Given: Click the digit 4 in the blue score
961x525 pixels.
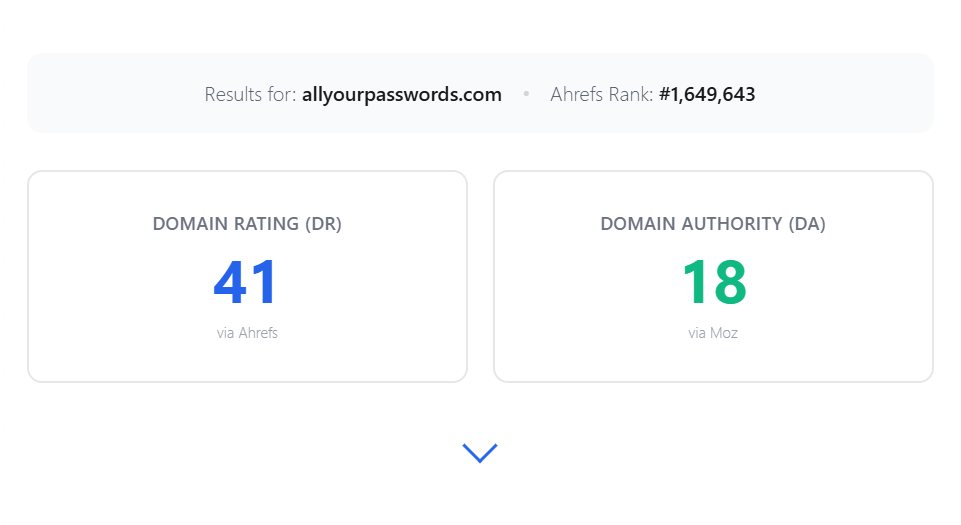Looking at the screenshot, I should (230, 282).
